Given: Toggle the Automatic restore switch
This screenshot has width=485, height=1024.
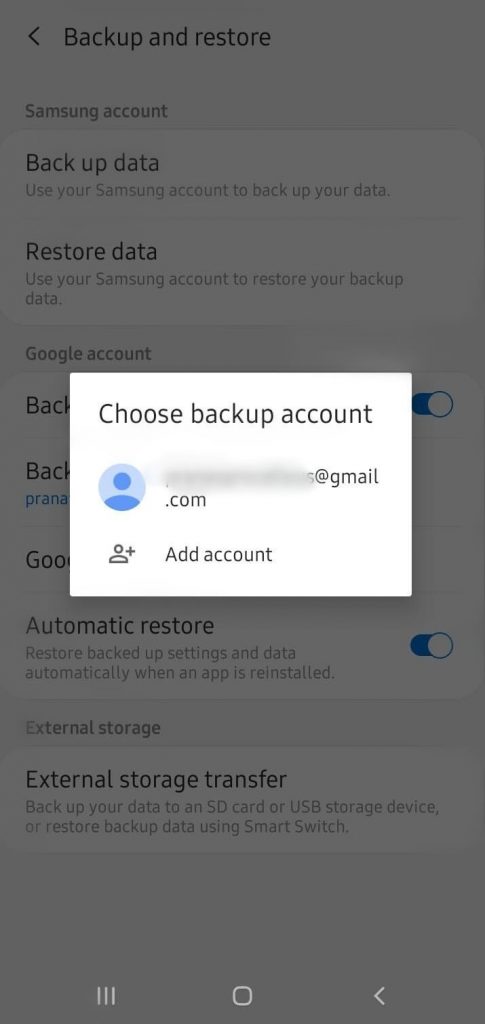Looking at the screenshot, I should [x=431, y=645].
